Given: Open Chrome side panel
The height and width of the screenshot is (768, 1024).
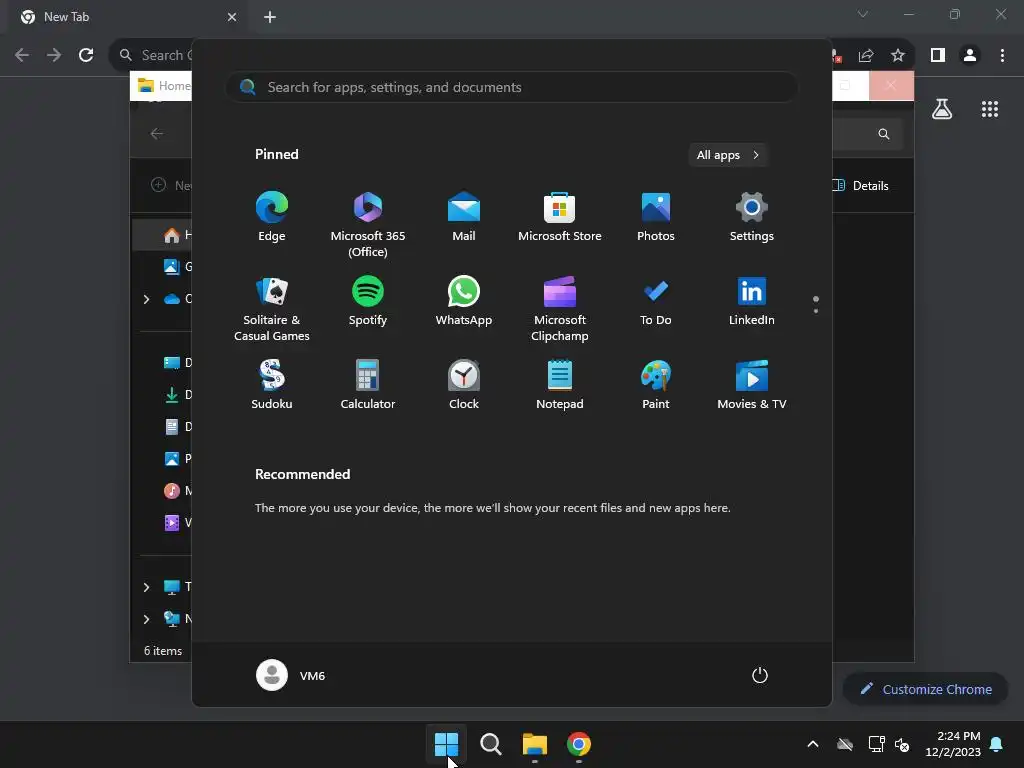Looking at the screenshot, I should point(938,56).
